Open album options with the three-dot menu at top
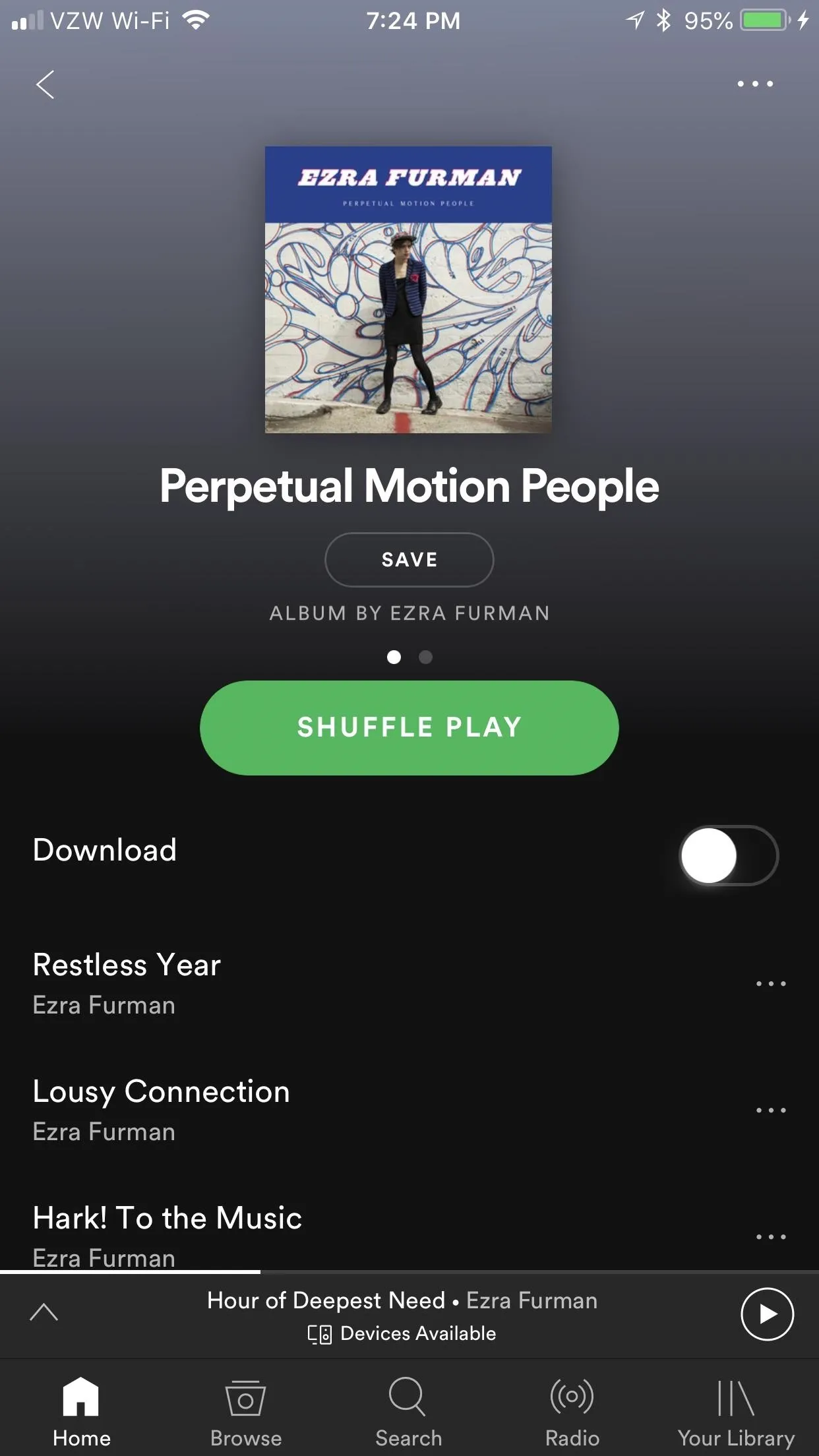Image resolution: width=819 pixels, height=1456 pixels. click(x=755, y=84)
